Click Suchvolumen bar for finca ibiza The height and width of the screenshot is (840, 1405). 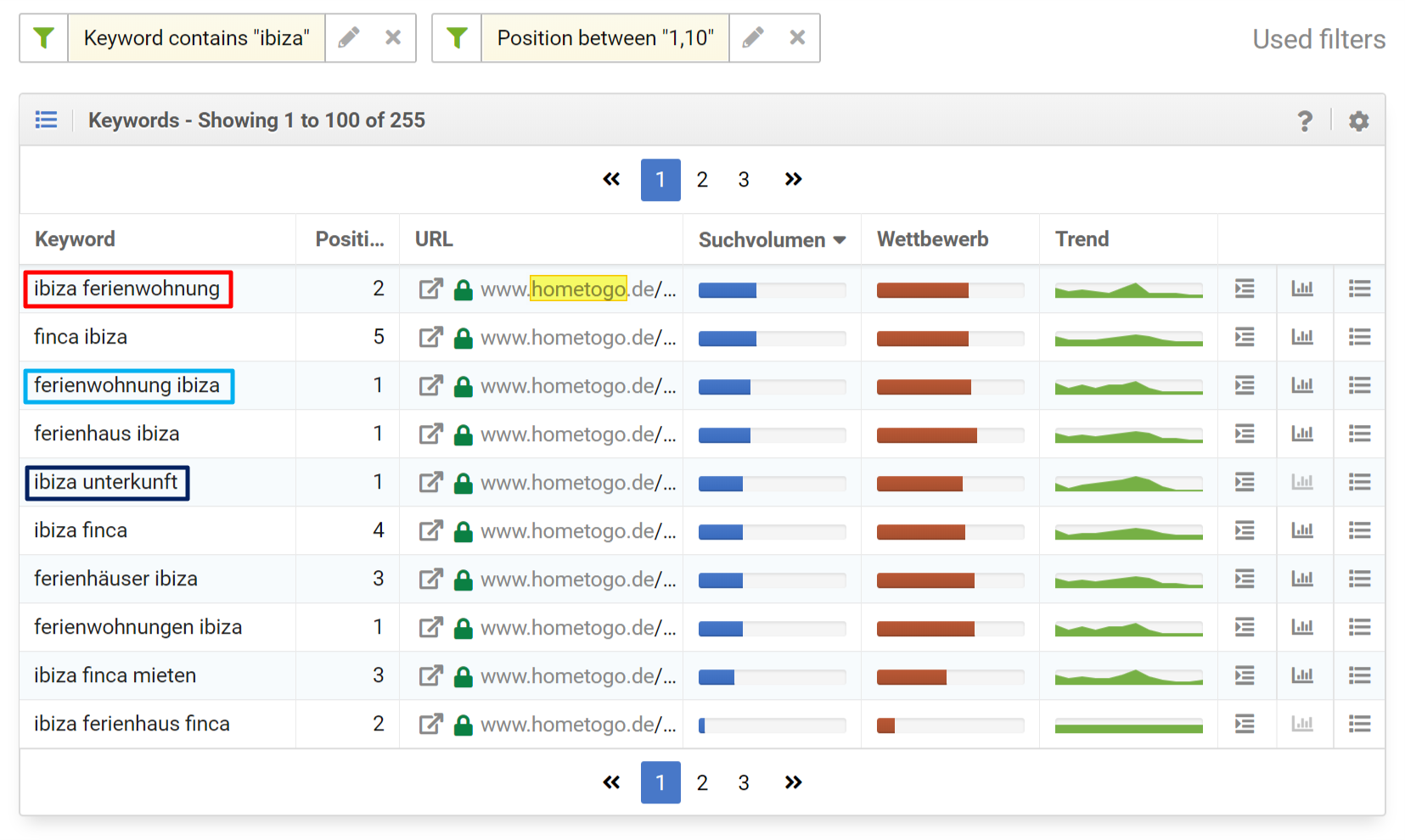point(772,339)
